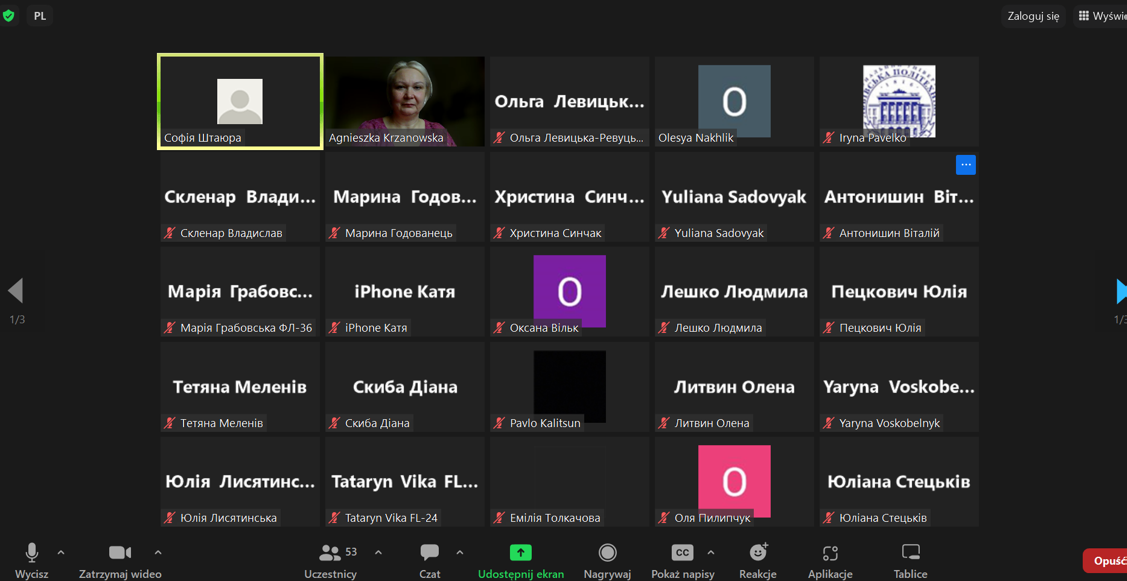Expand the video options chevron
1127x581 pixels.
point(158,552)
